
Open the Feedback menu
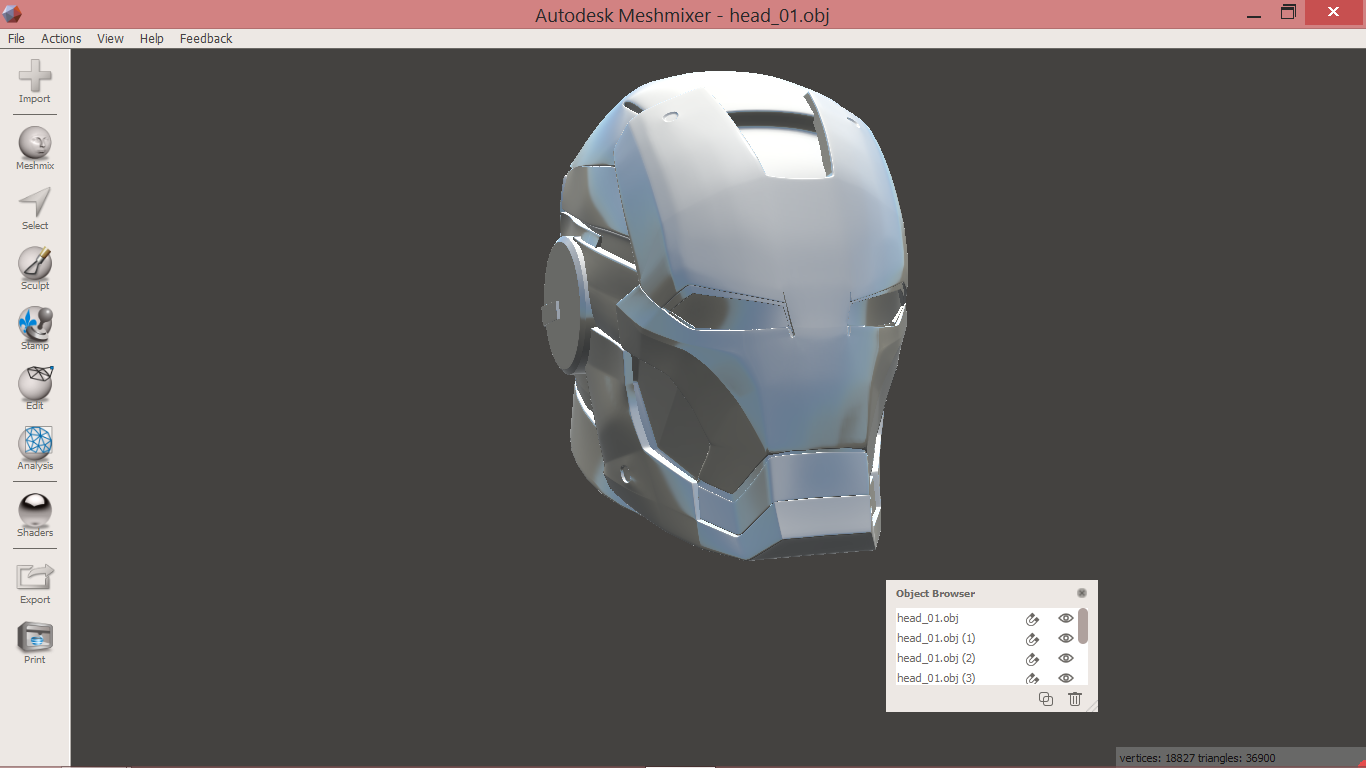[x=206, y=38]
